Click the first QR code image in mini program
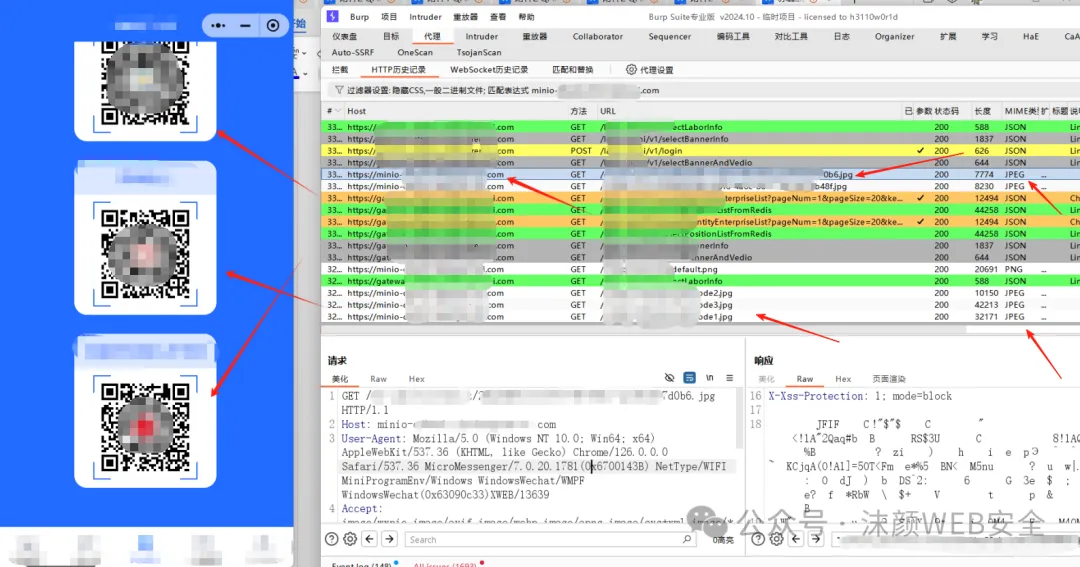 pyautogui.click(x=145, y=85)
